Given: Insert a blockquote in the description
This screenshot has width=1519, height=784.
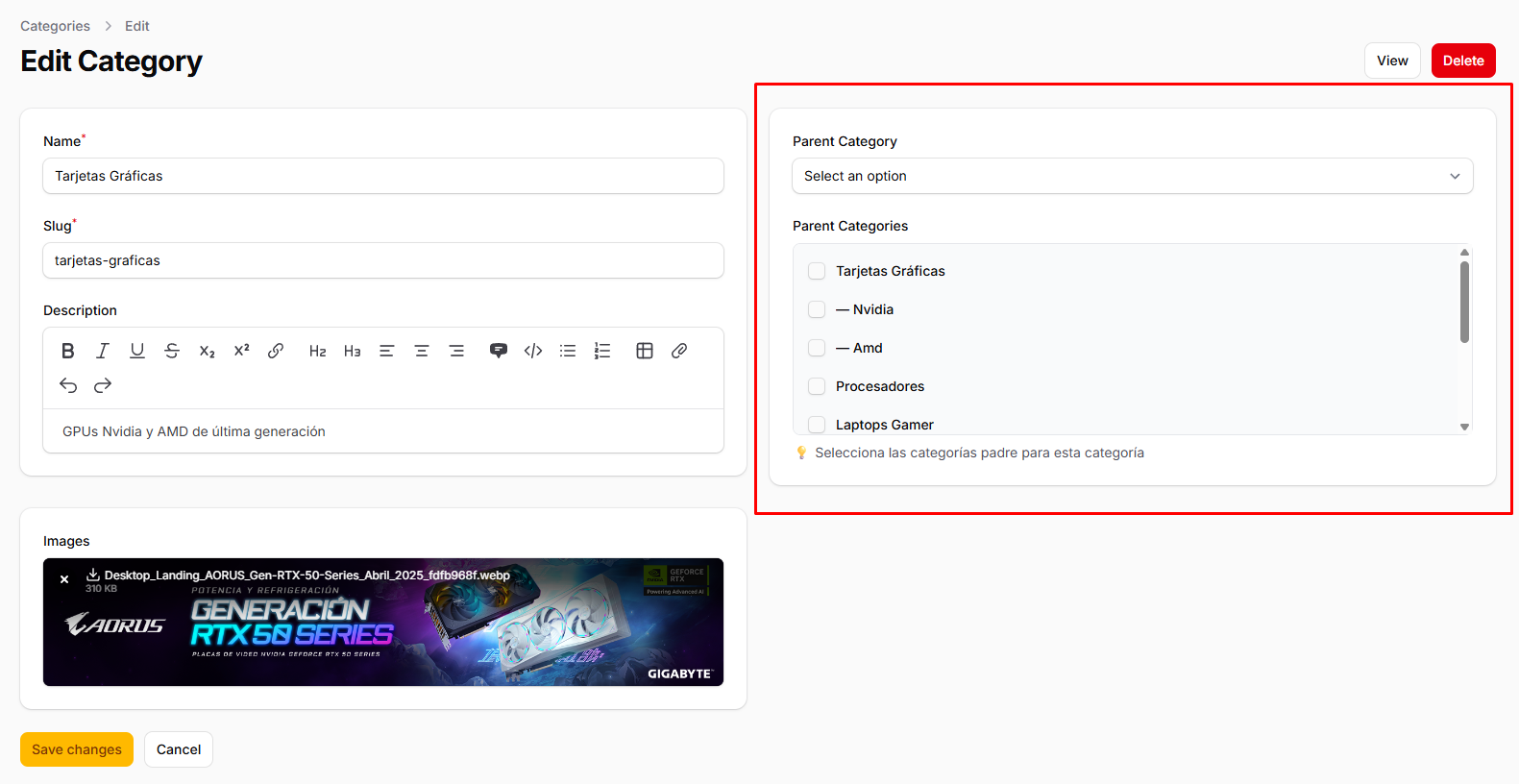Looking at the screenshot, I should [499, 351].
